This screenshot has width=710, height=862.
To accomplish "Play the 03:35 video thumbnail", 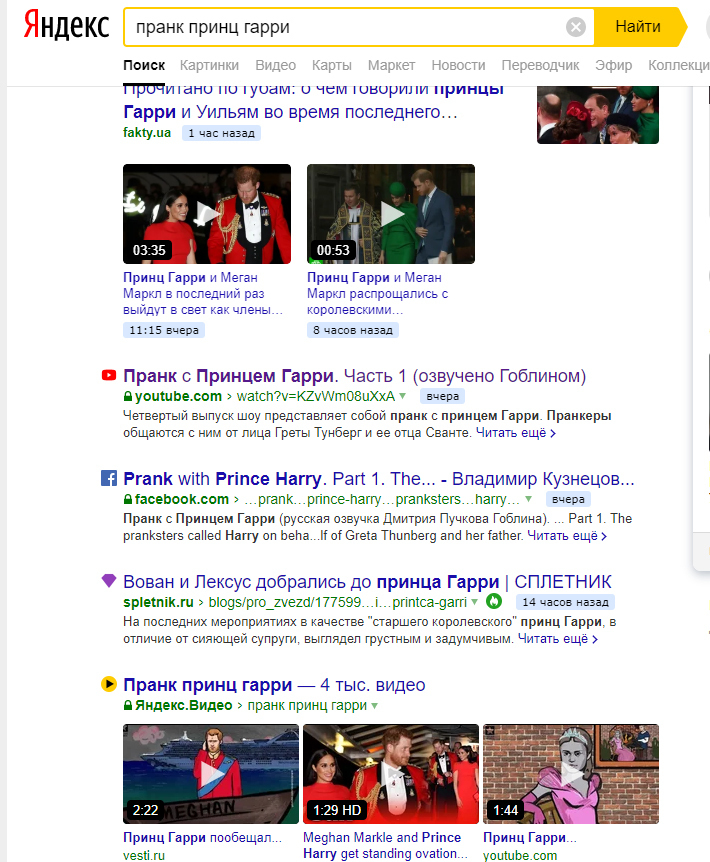I will (x=207, y=214).
